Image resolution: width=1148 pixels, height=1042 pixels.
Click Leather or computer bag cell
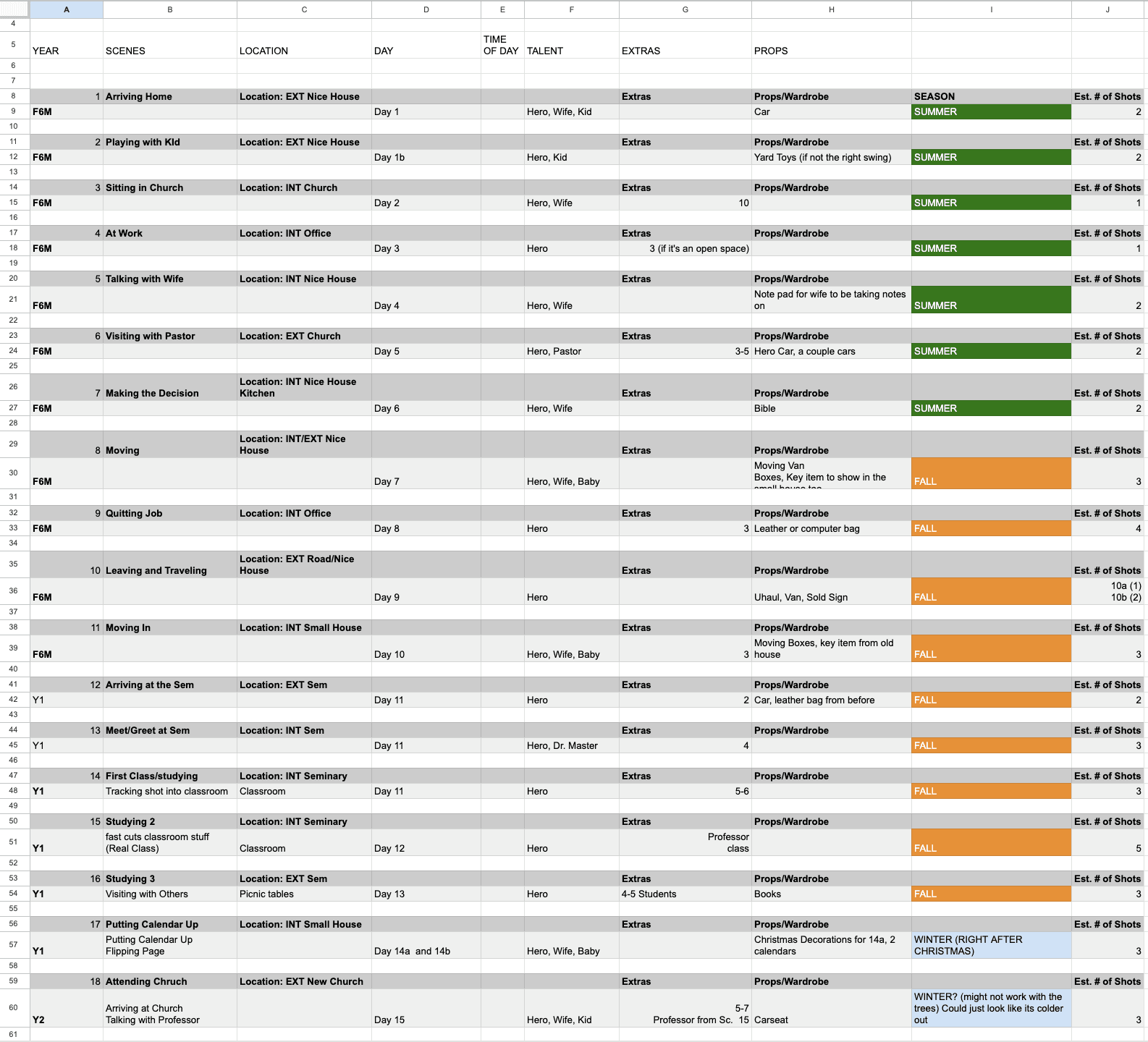[831, 528]
